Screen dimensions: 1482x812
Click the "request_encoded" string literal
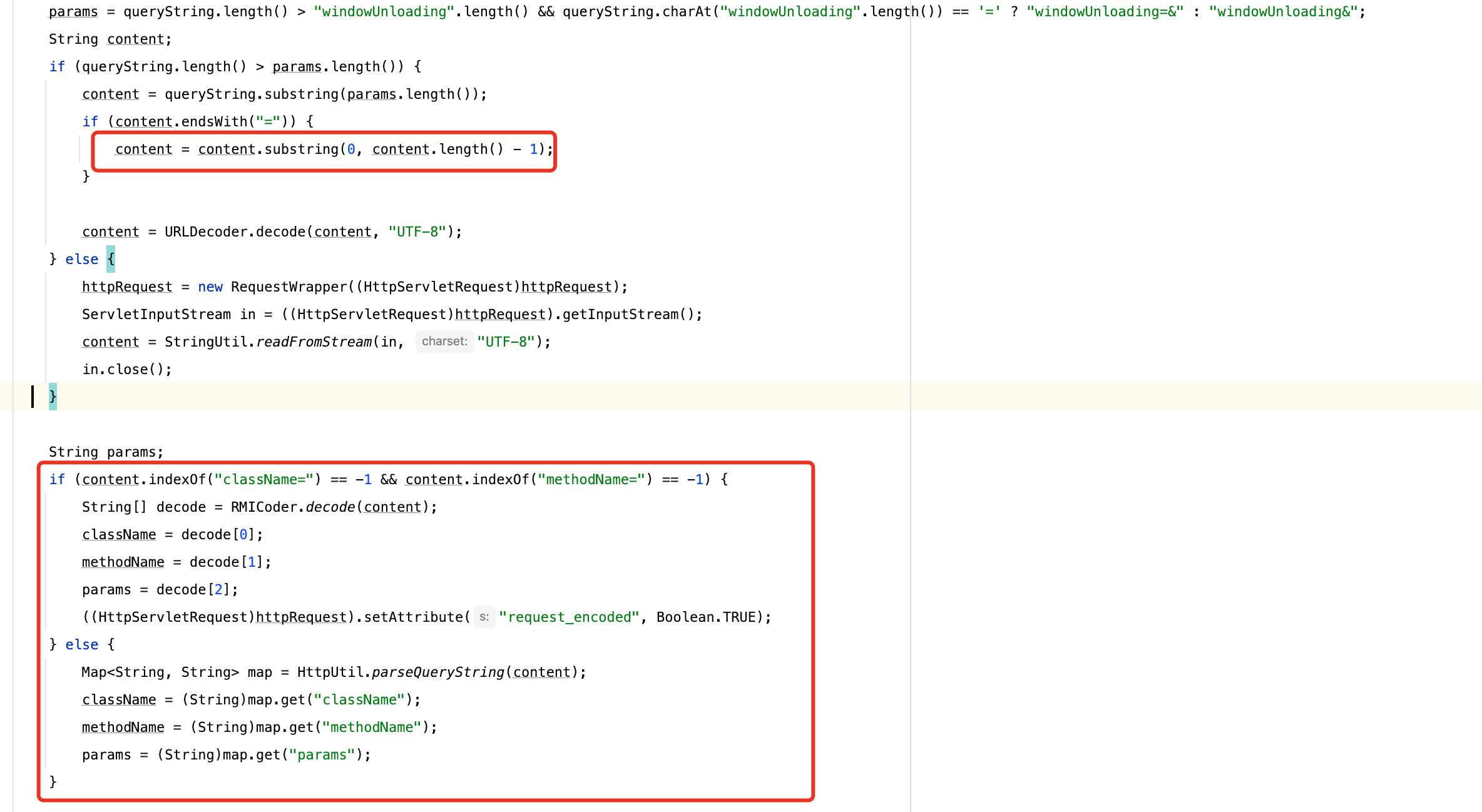click(569, 617)
